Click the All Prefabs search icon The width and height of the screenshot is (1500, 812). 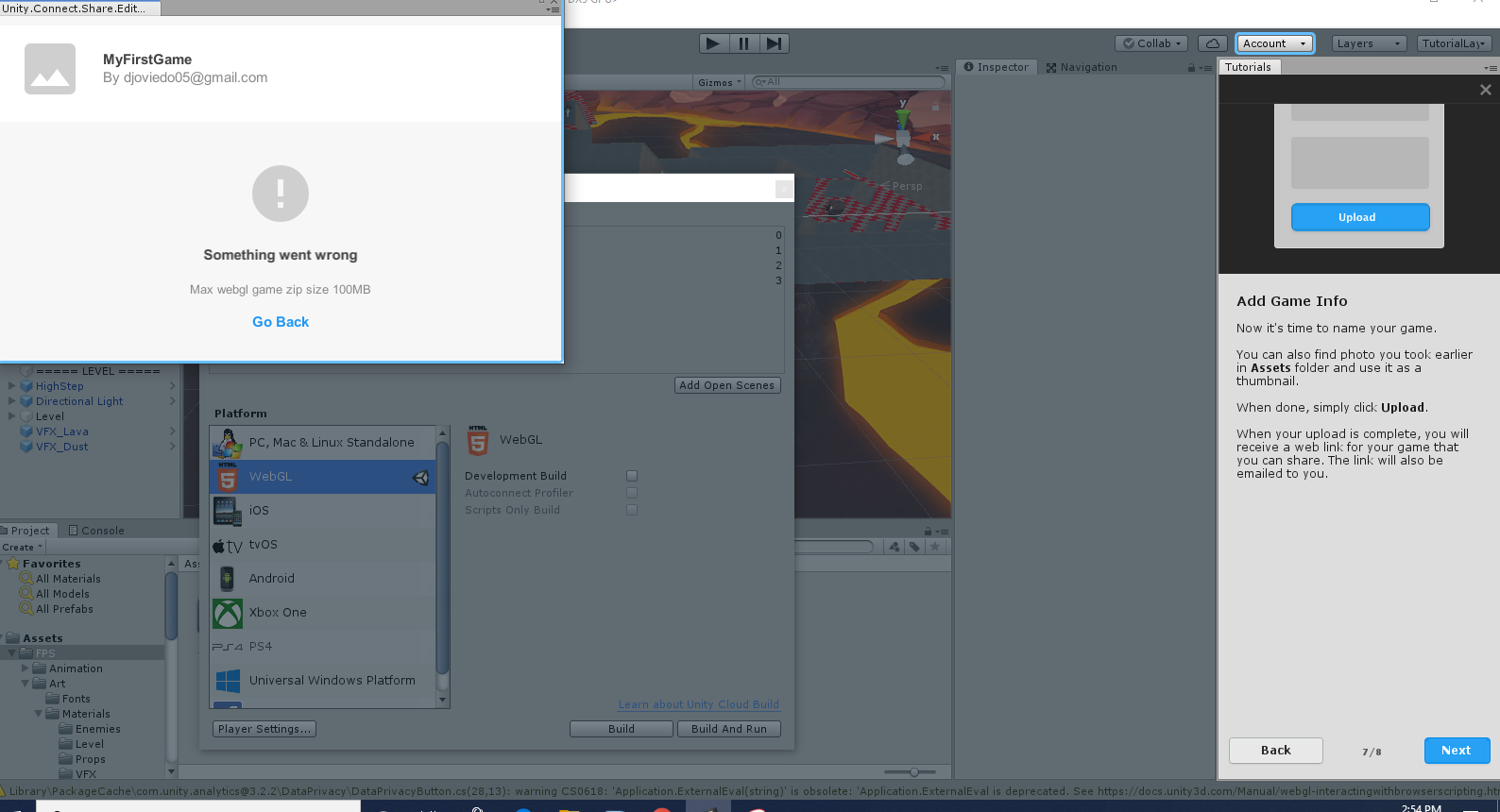click(x=26, y=609)
